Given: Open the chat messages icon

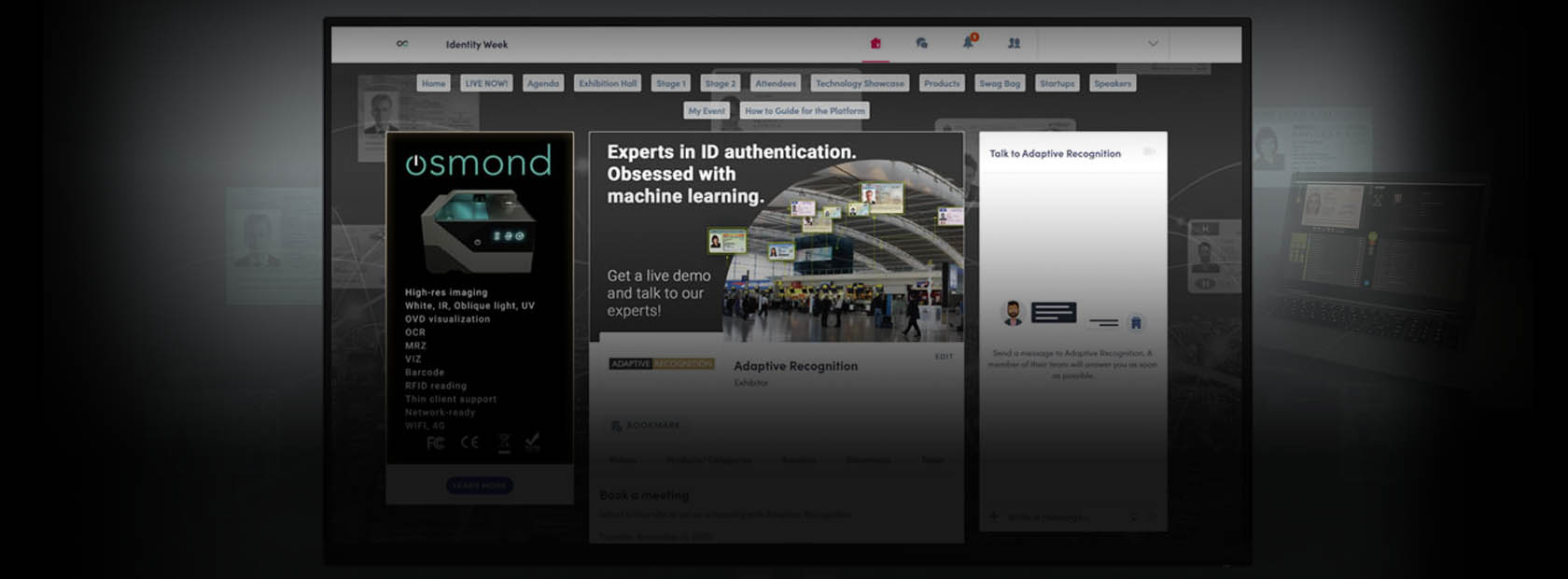Looking at the screenshot, I should 921,43.
